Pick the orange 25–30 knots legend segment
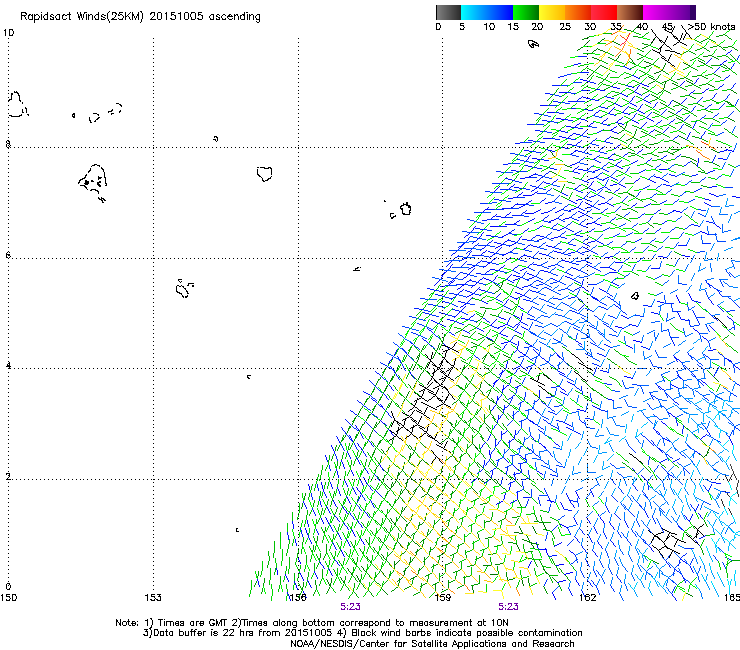 point(578,12)
